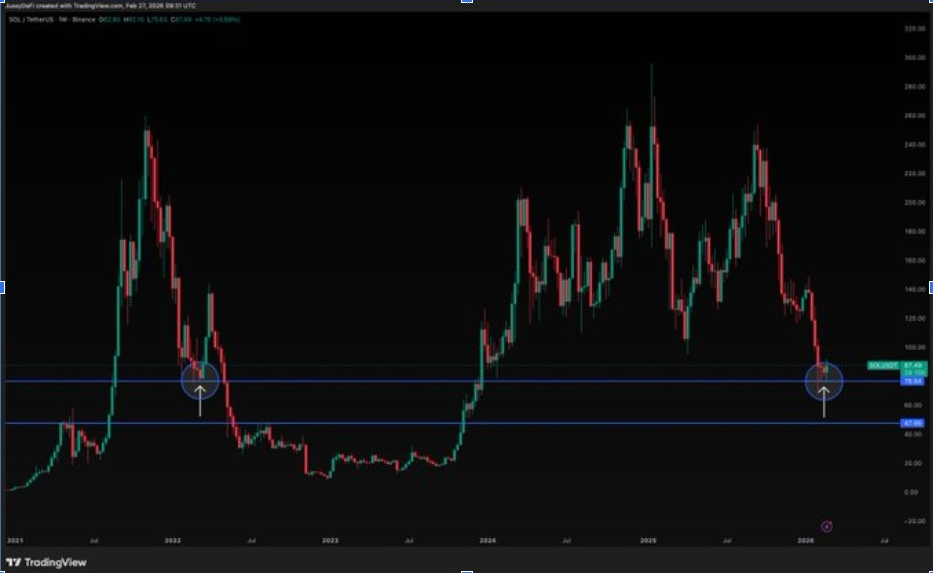Screen dimensions: 933x573
Task: Click the 200.00 price axis label
Action: pyautogui.click(x=915, y=202)
